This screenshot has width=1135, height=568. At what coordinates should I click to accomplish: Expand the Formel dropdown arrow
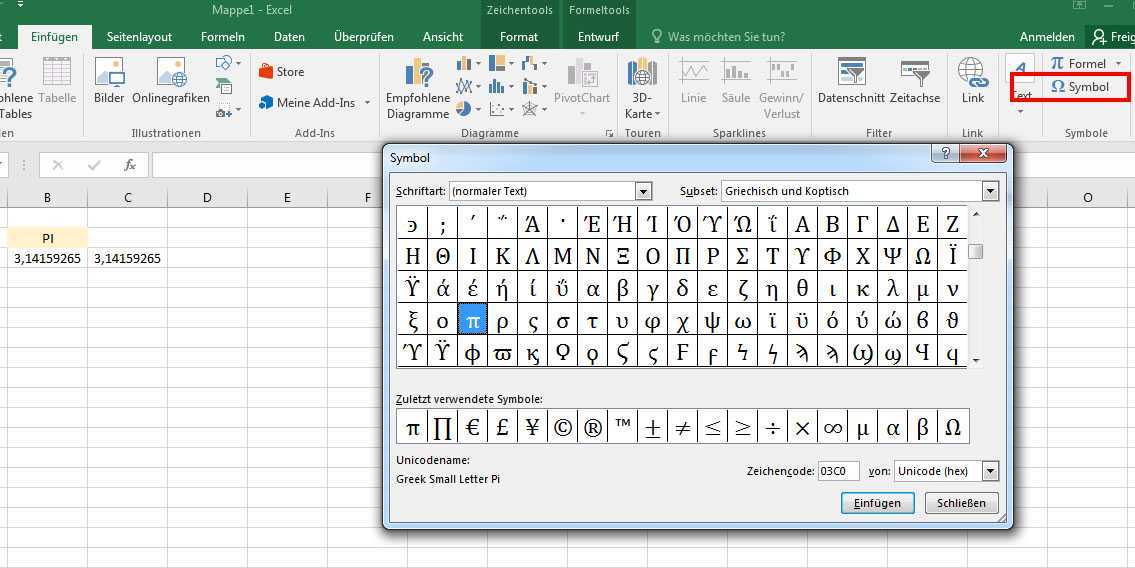[x=1119, y=64]
